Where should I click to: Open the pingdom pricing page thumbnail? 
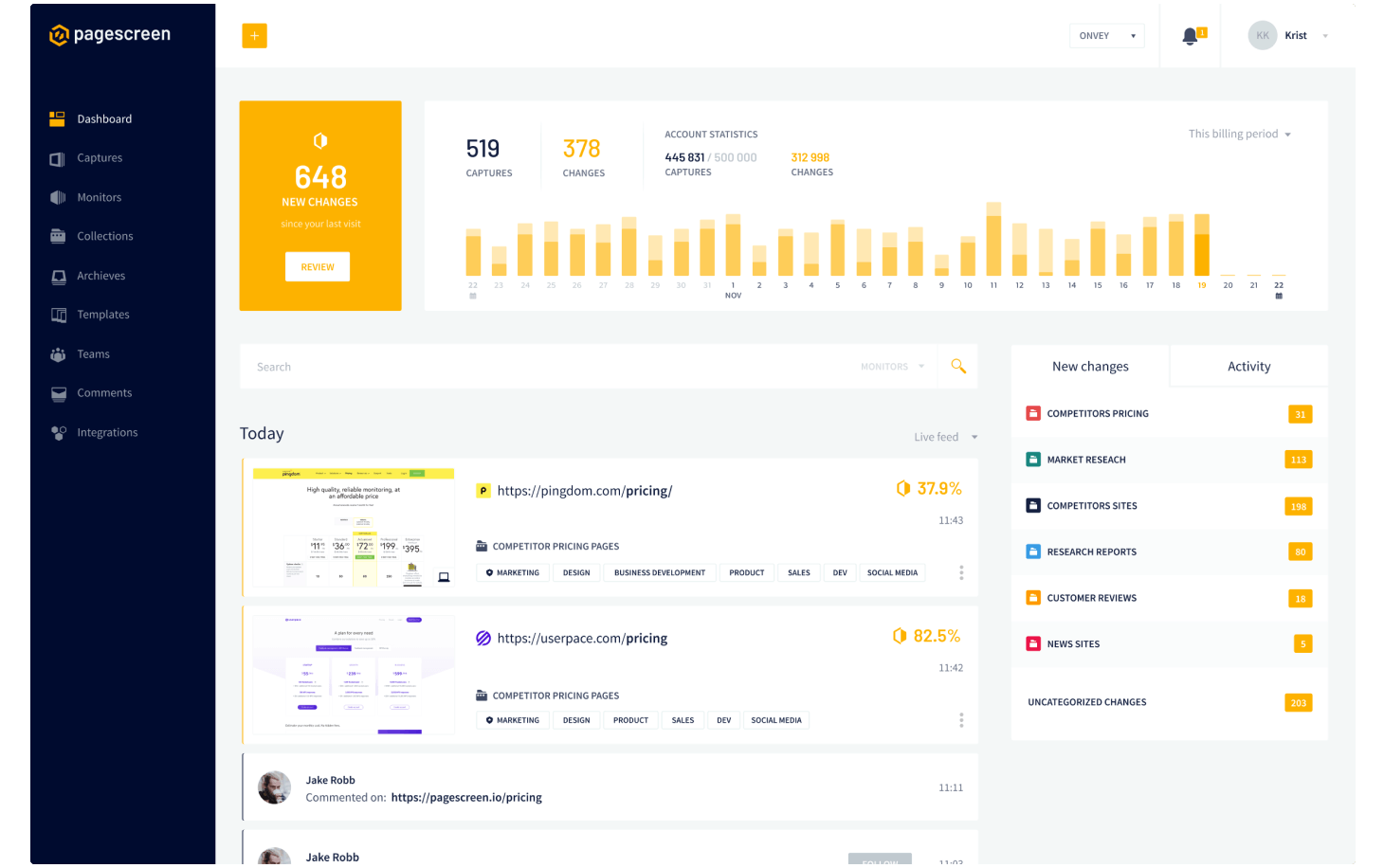(x=353, y=526)
